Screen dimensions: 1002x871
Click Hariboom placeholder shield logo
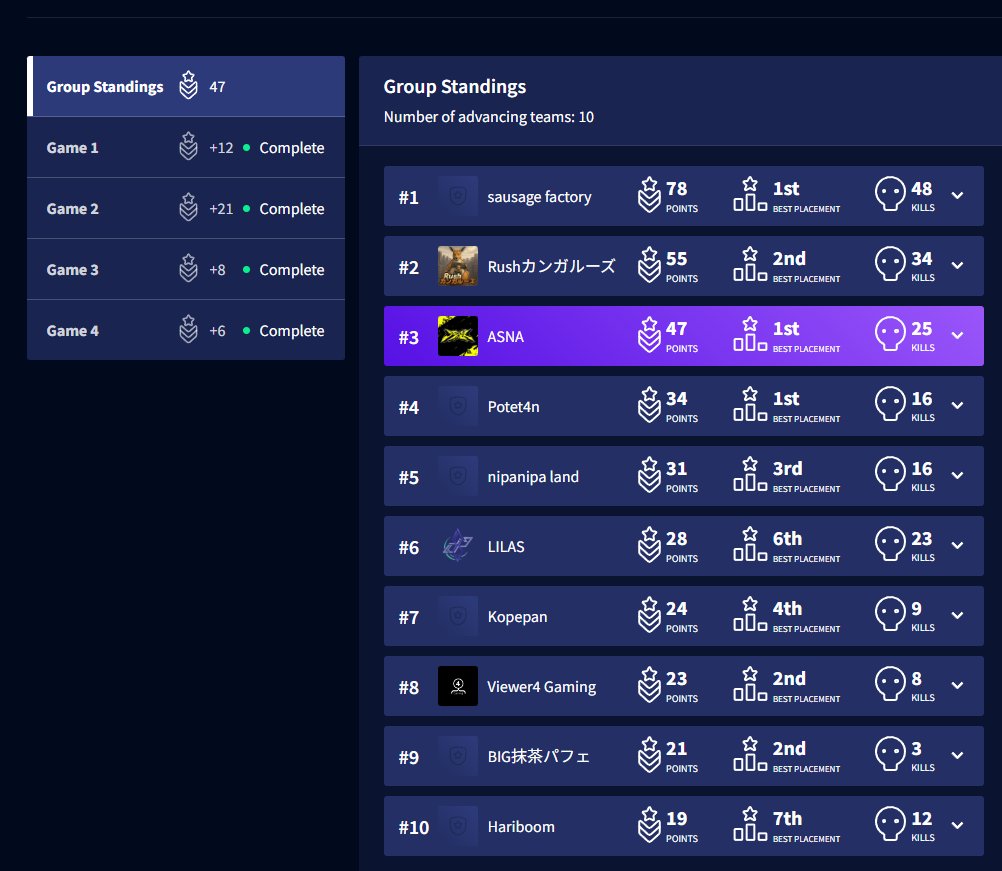[x=458, y=826]
